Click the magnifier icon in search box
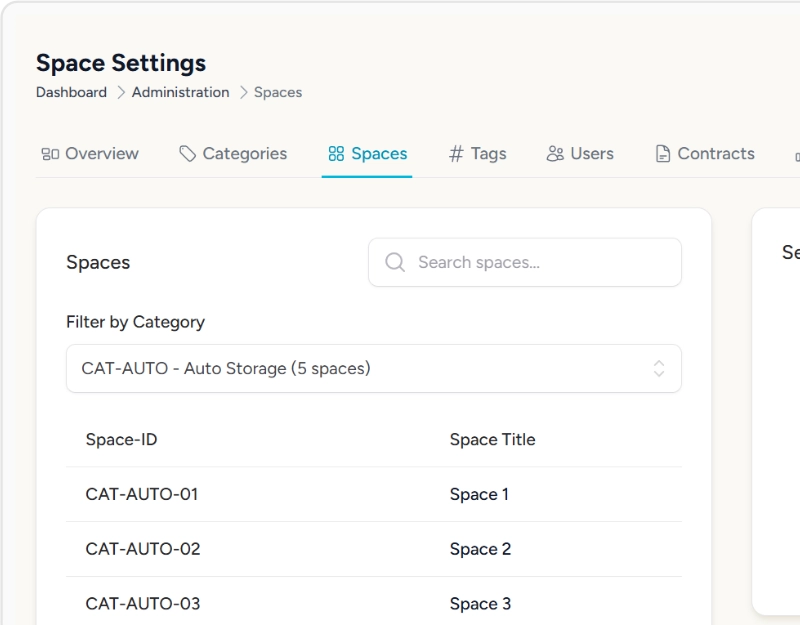800x625 pixels. tap(395, 262)
